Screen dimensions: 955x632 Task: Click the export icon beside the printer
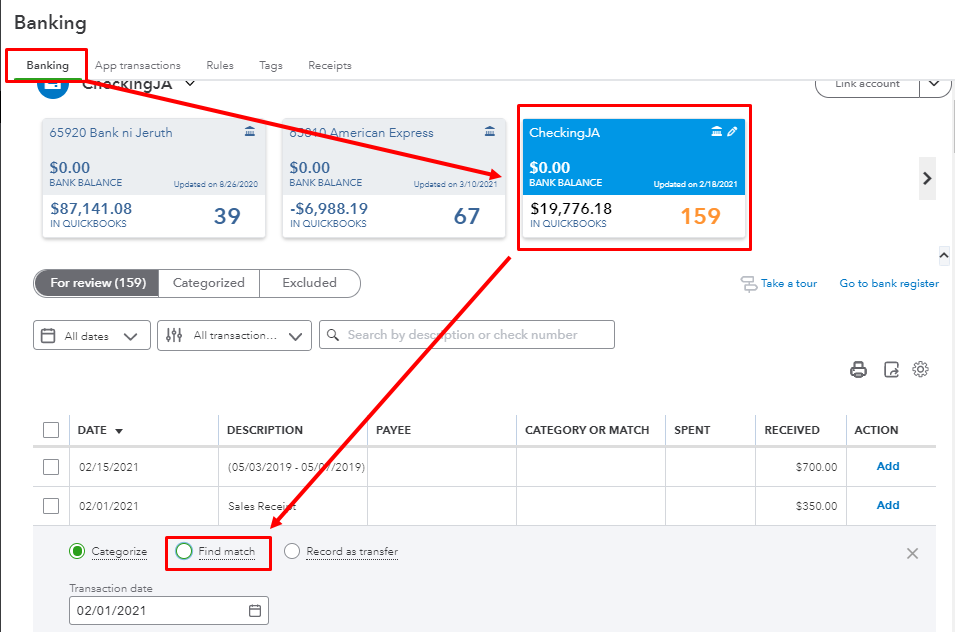tap(891, 370)
